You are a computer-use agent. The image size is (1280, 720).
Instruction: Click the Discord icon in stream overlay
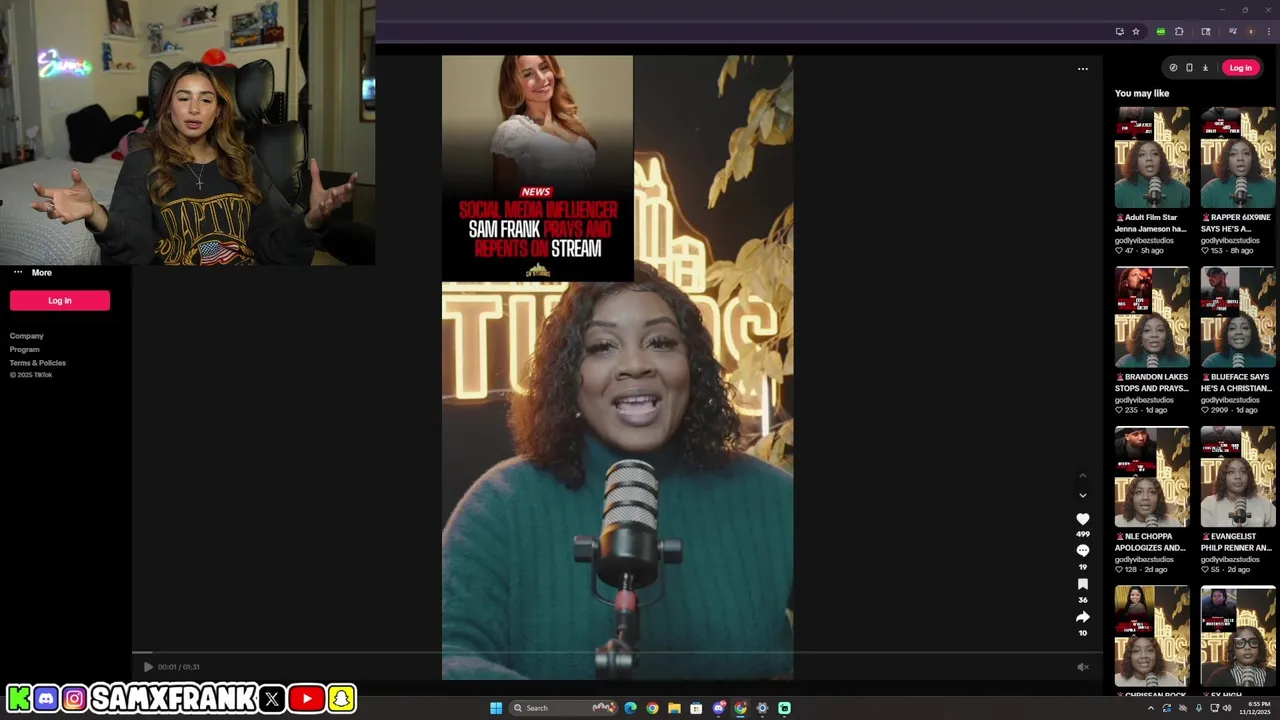pyautogui.click(x=46, y=698)
